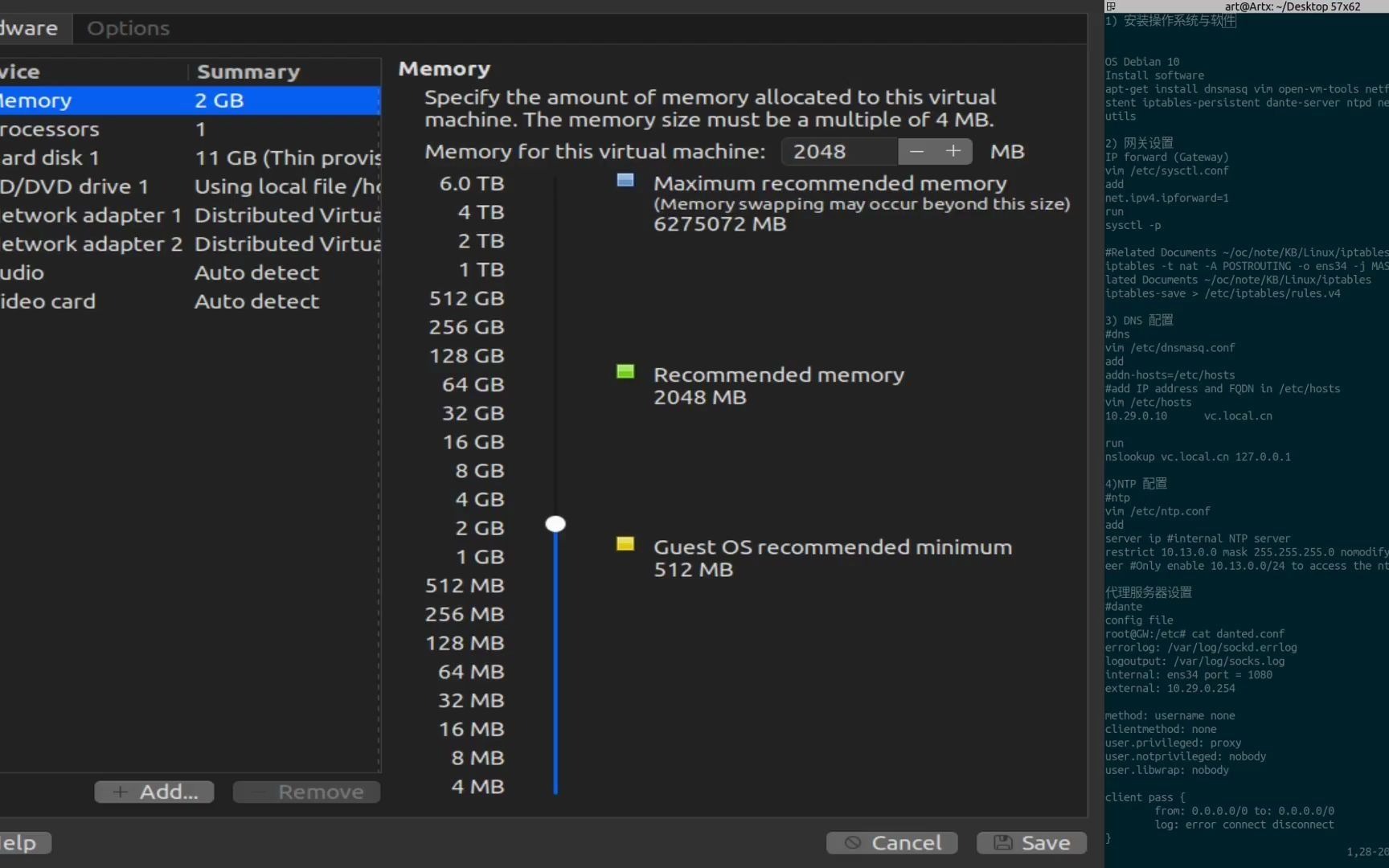Click the Remove button
This screenshot has width=1389, height=868.
click(306, 792)
